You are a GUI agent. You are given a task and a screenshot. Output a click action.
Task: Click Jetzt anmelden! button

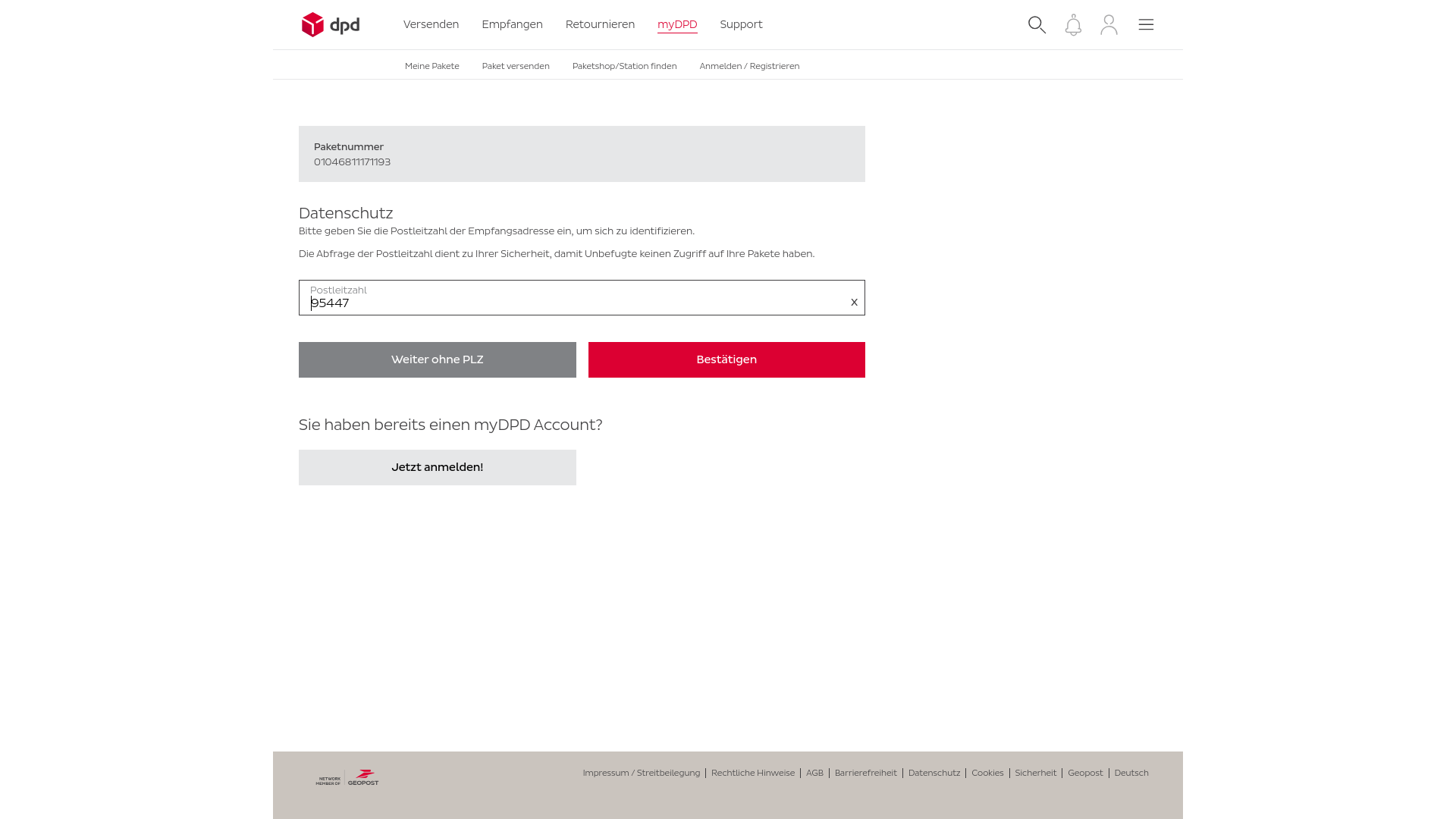[438, 467]
